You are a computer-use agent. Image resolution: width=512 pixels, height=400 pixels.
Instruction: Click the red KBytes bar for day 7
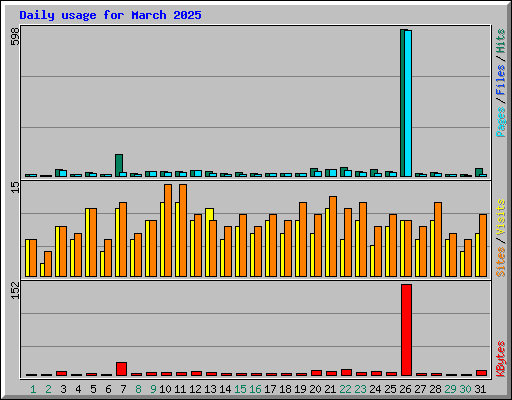(x=121, y=369)
